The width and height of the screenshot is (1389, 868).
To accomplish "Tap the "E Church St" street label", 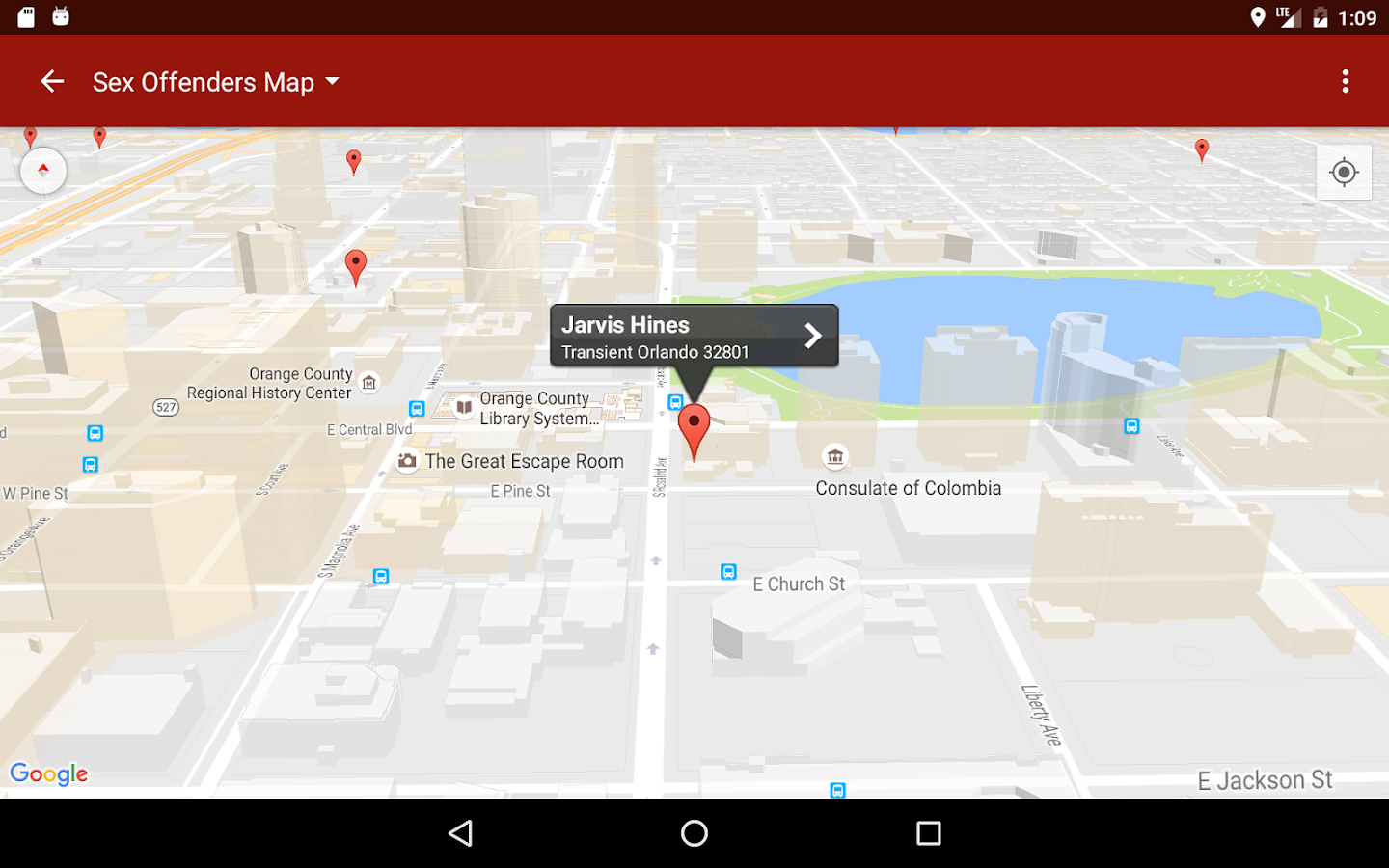I will click(799, 584).
